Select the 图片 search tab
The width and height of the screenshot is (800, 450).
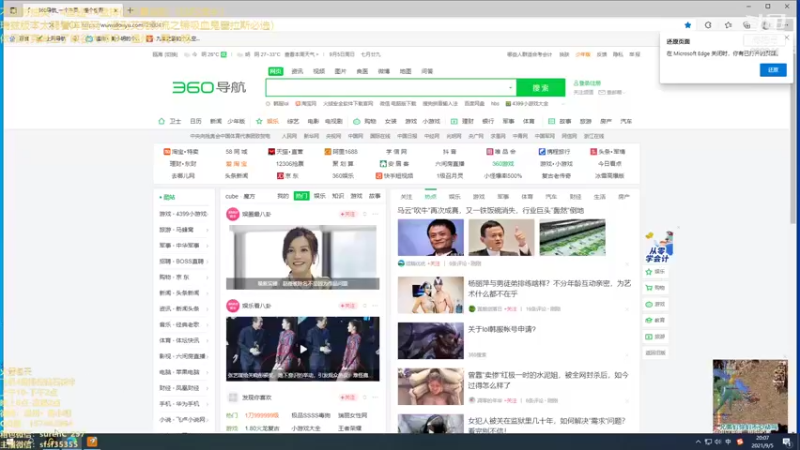(340, 71)
